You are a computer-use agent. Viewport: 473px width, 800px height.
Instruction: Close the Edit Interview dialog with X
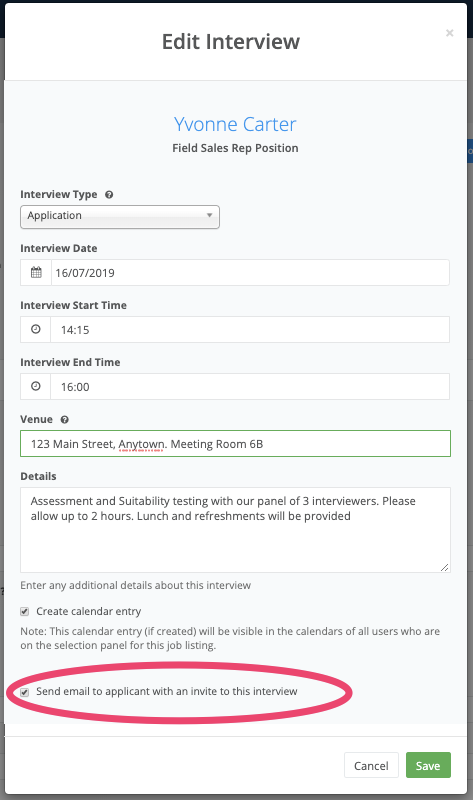450,33
